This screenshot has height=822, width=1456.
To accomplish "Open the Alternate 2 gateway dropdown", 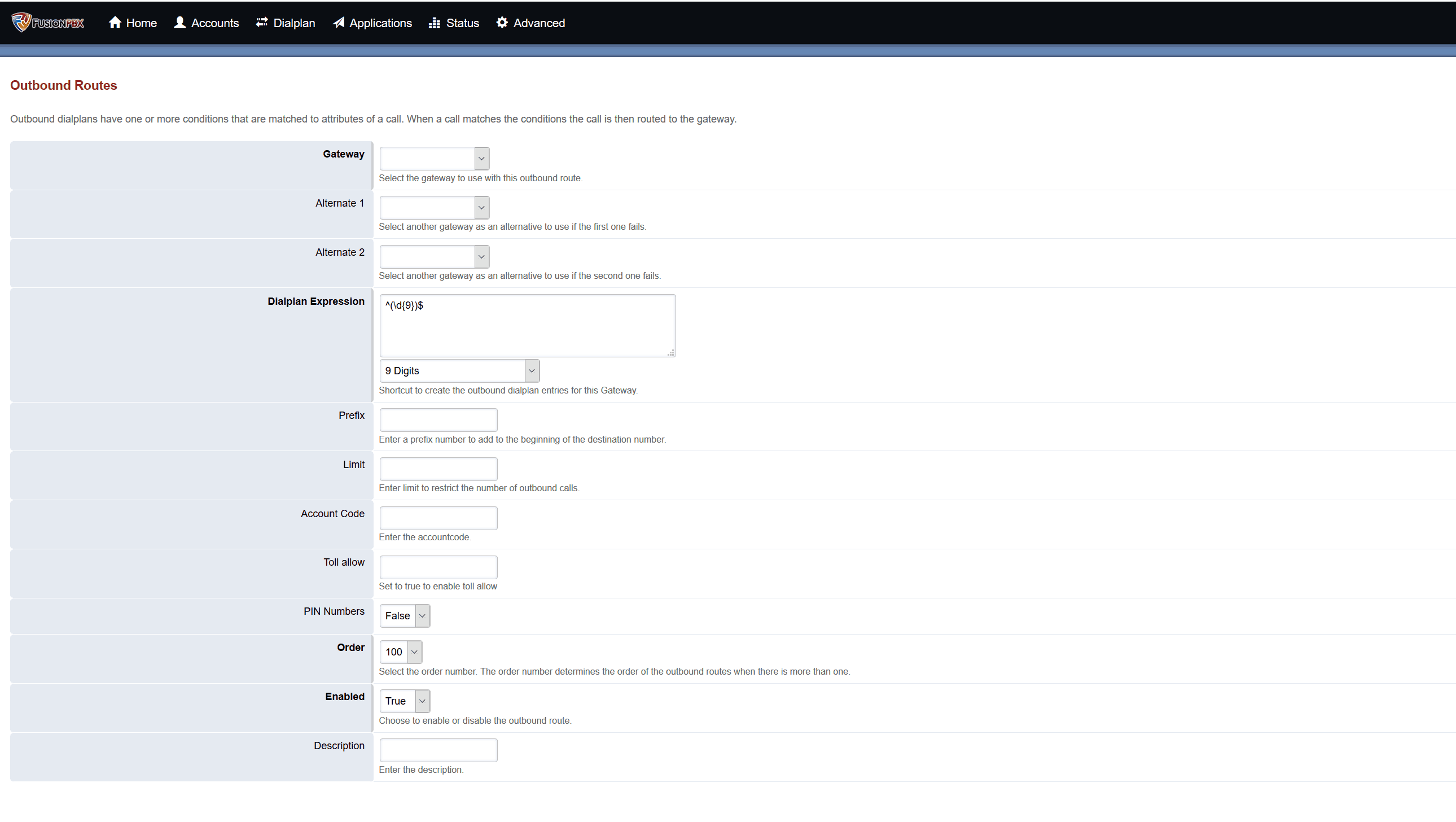I will pyautogui.click(x=434, y=257).
